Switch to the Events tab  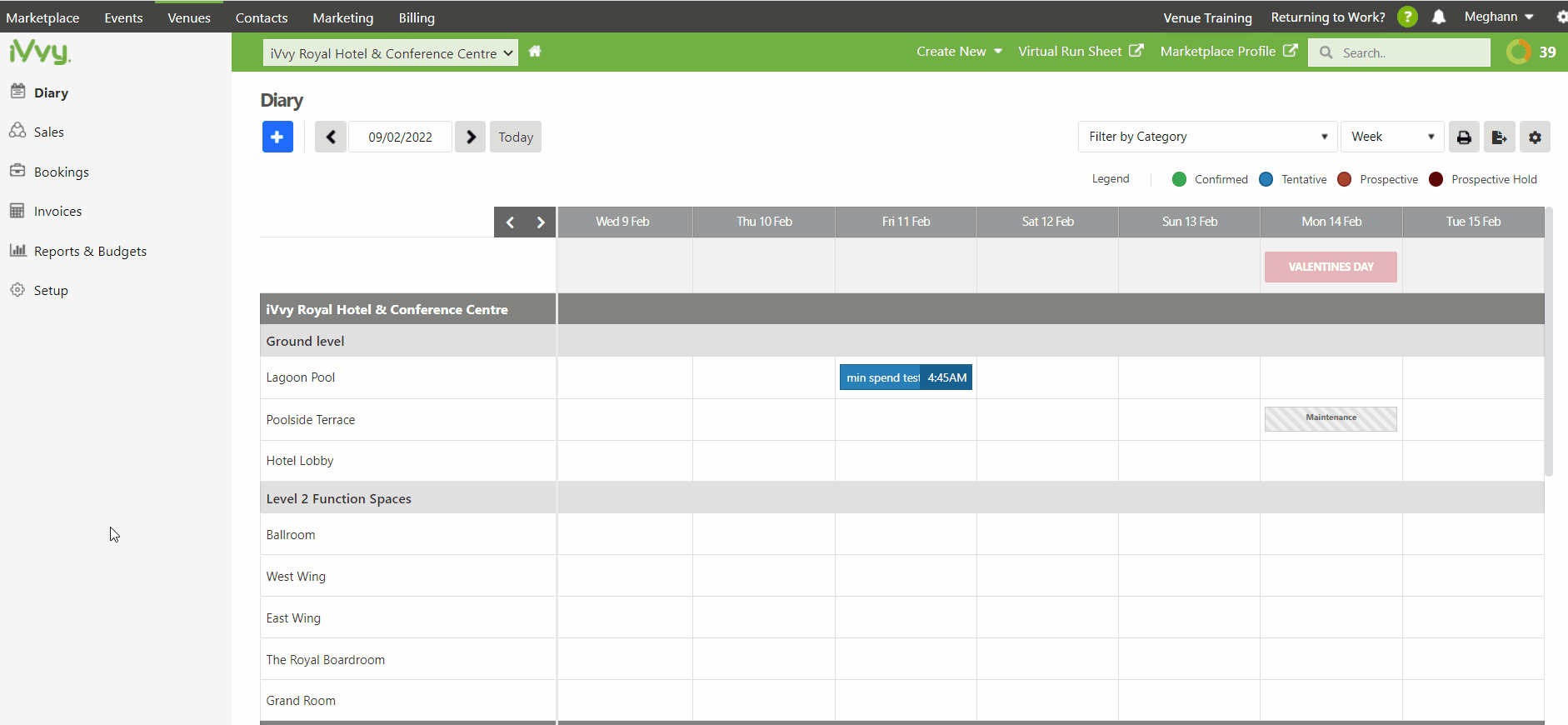click(123, 17)
